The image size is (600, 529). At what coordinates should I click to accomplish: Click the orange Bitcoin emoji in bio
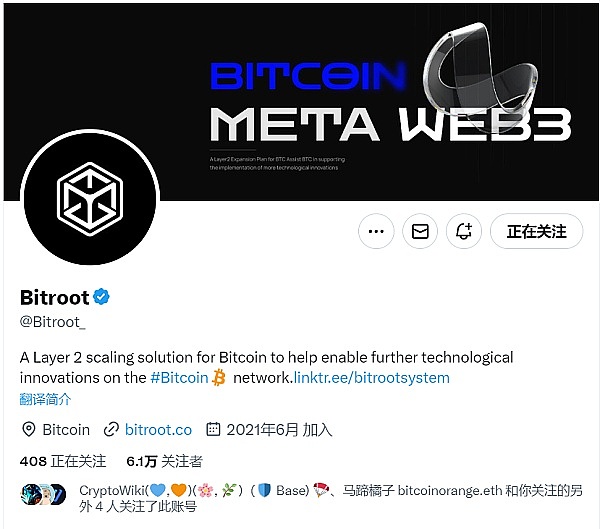(219, 378)
